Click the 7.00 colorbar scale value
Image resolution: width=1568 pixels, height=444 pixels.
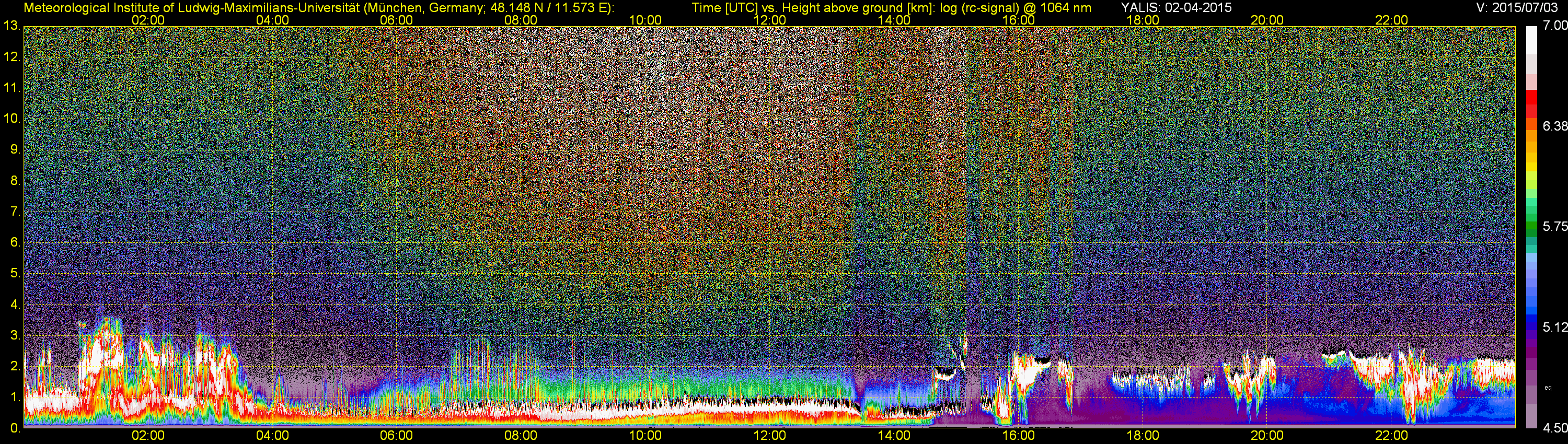[1555, 25]
